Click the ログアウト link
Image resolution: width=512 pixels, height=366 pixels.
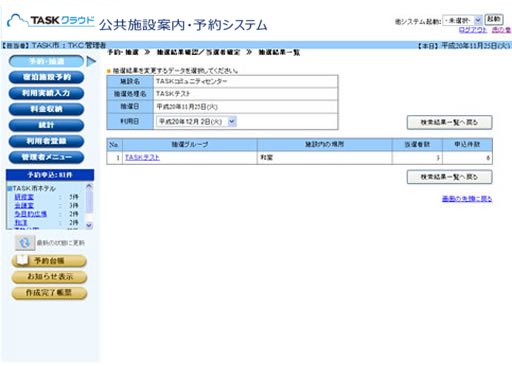tap(473, 30)
